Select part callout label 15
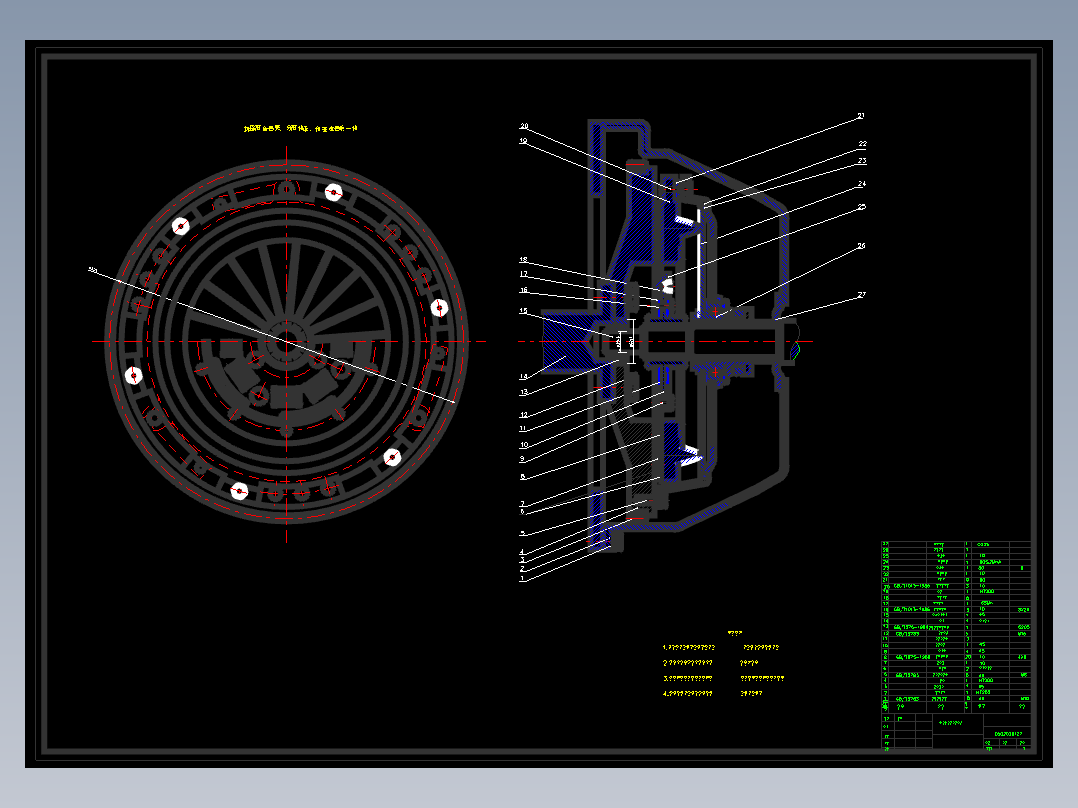 [x=523, y=311]
